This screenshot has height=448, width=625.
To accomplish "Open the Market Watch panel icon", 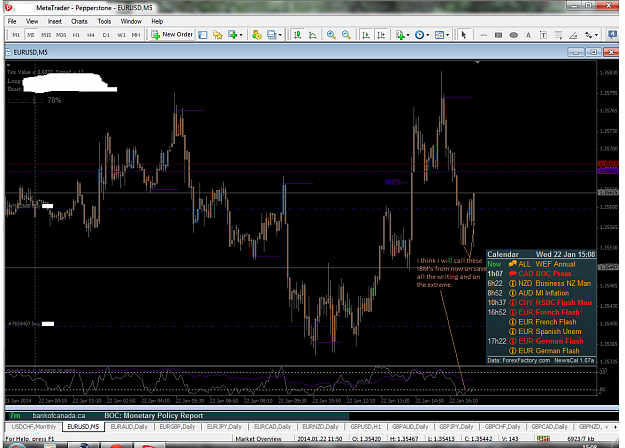I will pyautogui.click(x=203, y=35).
